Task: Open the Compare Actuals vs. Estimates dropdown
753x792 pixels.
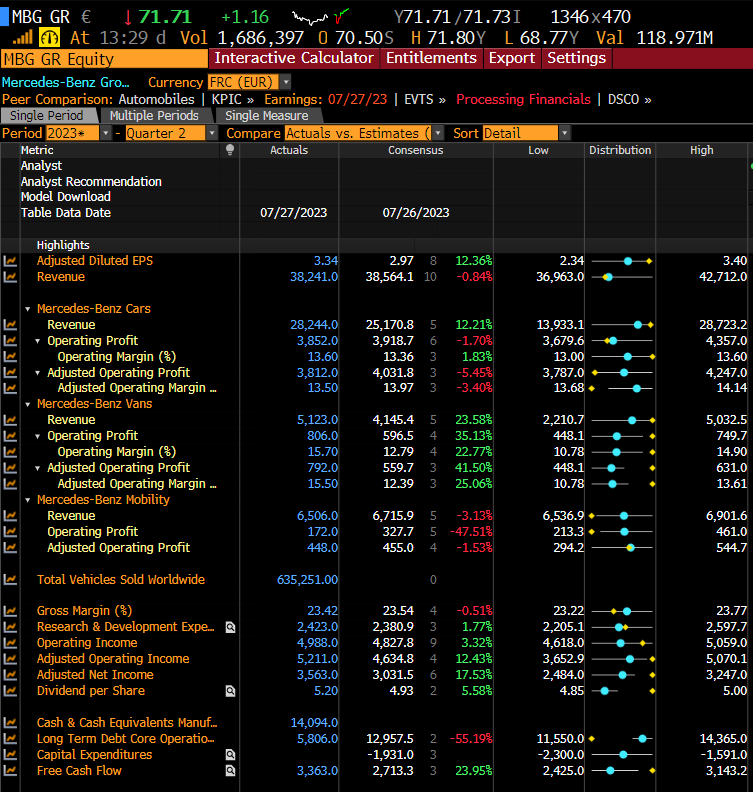Action: (438, 133)
